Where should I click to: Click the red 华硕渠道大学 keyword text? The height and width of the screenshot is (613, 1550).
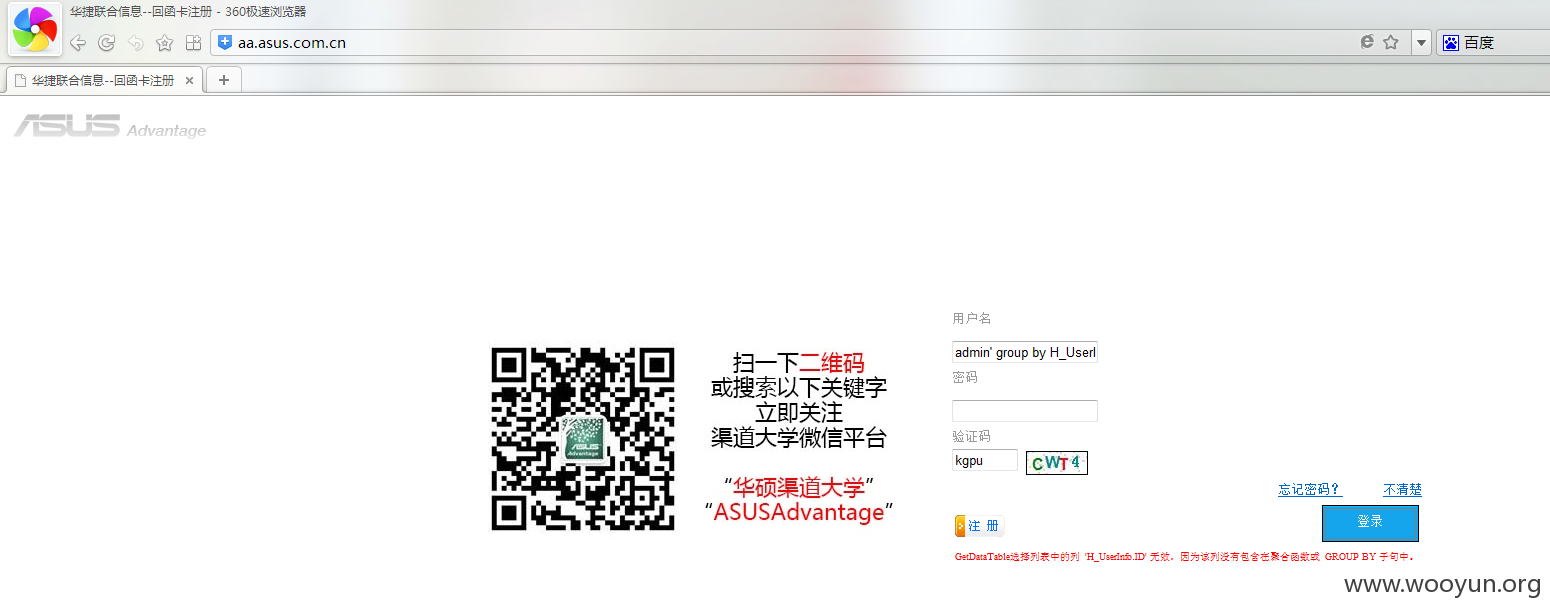coord(798,488)
